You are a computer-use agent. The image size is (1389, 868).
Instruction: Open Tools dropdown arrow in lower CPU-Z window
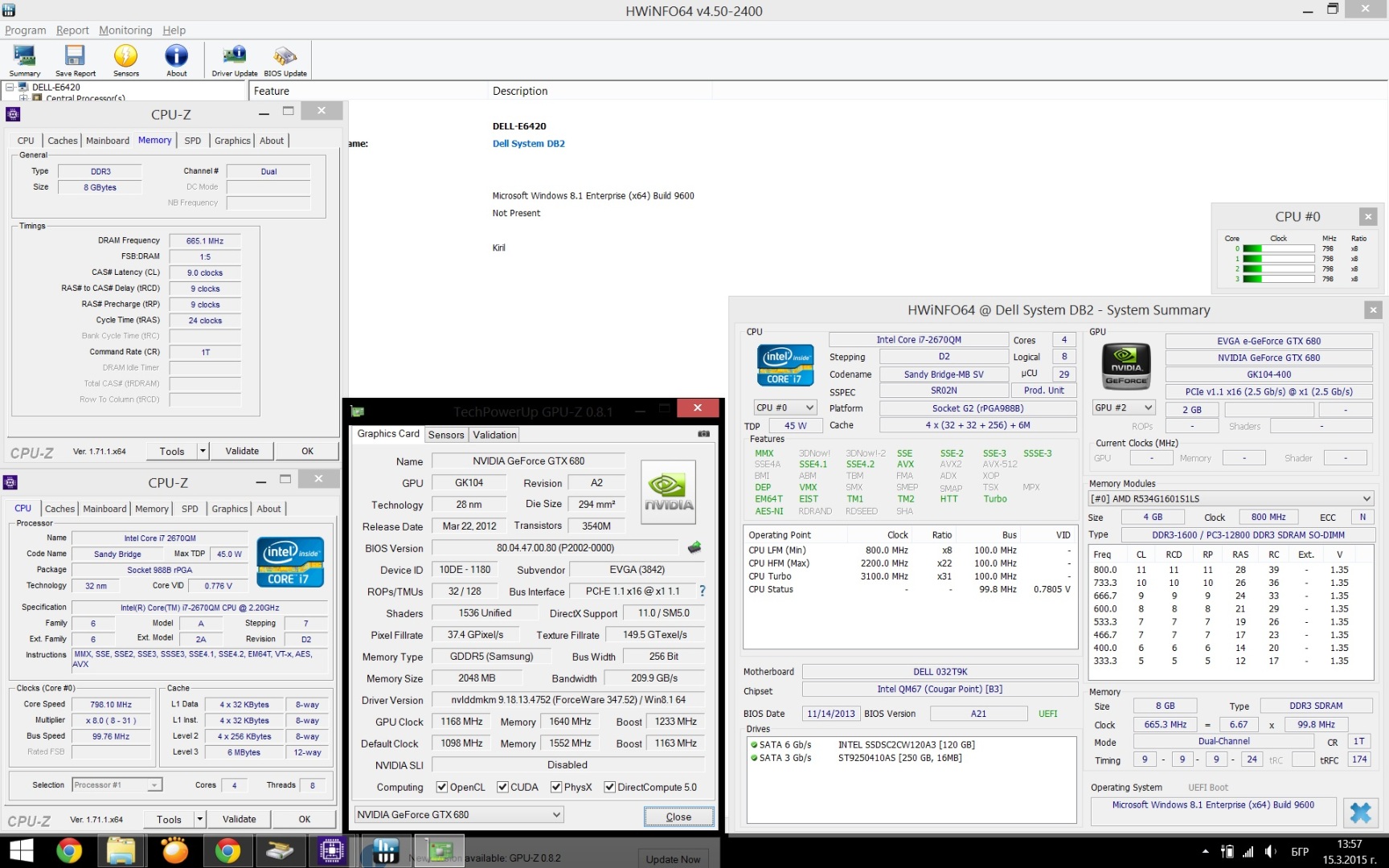coord(199,819)
